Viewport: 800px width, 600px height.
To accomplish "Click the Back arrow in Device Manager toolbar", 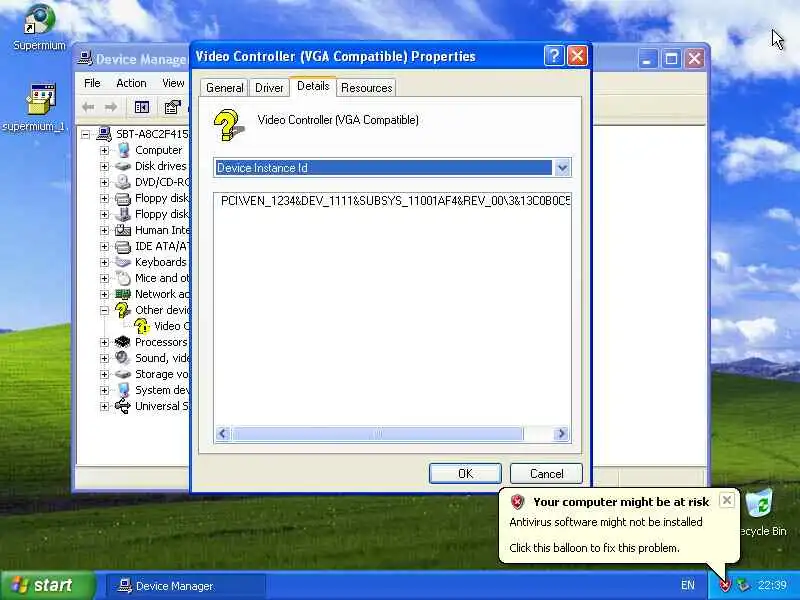I will pos(88,107).
